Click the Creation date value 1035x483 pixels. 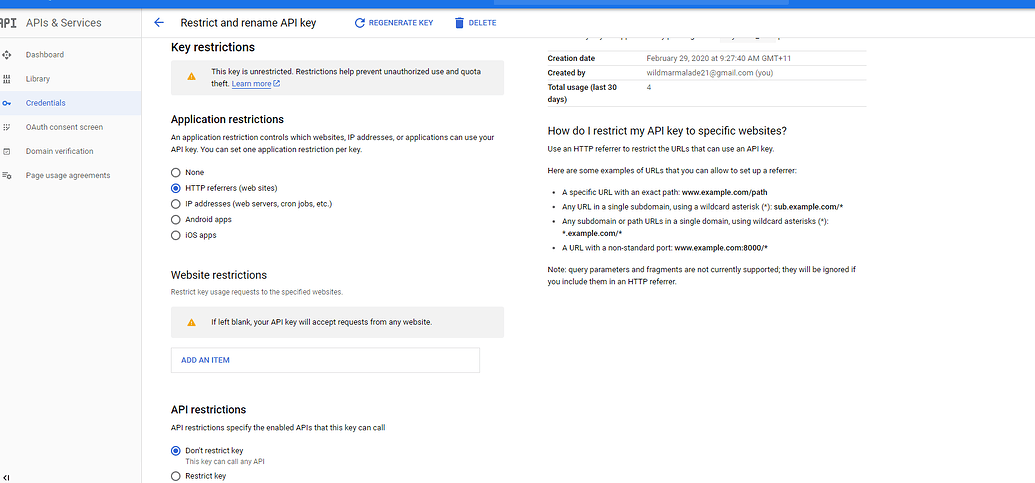tap(719, 59)
